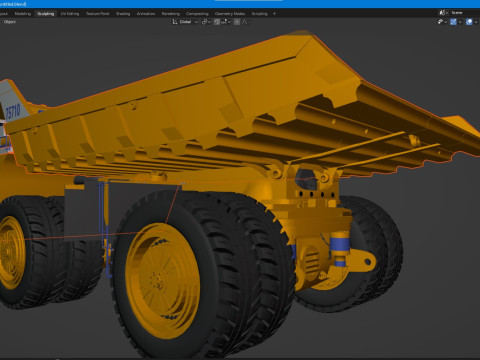Open proportional editing falloff curve icon

click(245, 22)
